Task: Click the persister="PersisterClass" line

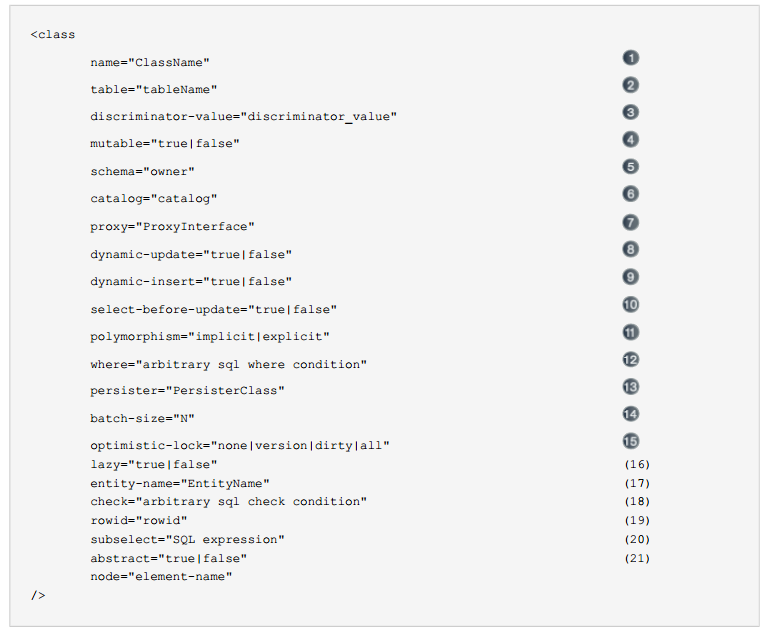Action: point(187,391)
